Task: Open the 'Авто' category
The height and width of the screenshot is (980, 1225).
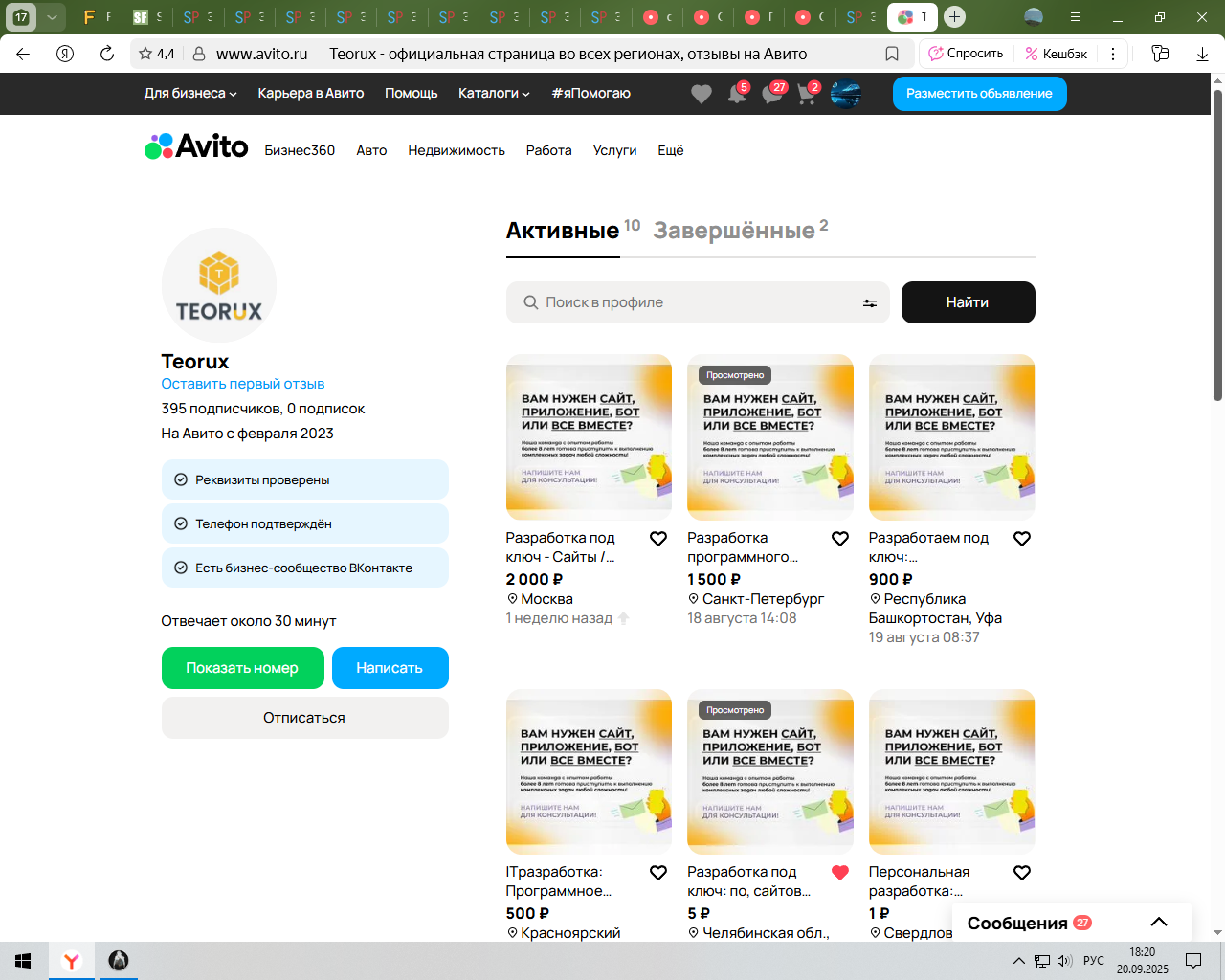Action: click(371, 150)
